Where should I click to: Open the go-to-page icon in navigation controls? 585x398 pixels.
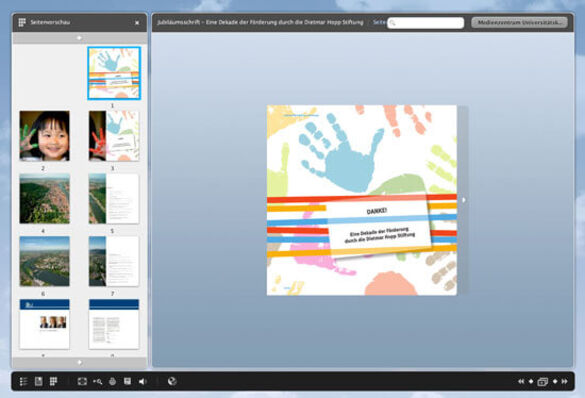tap(543, 381)
